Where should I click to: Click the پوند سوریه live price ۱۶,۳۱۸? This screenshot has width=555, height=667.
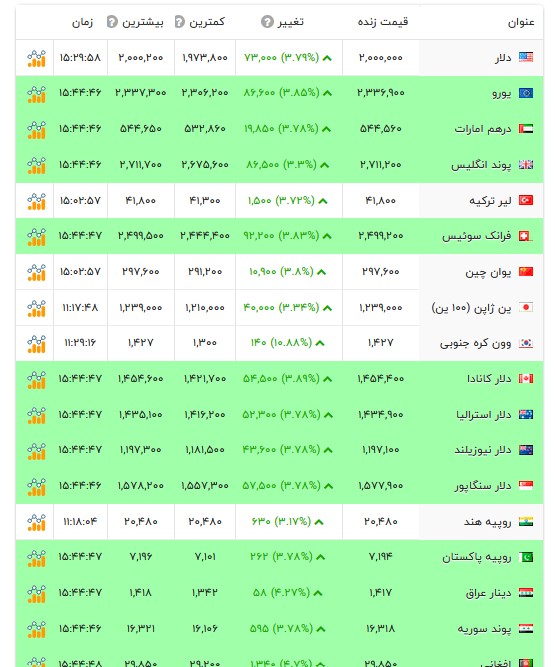(x=381, y=629)
